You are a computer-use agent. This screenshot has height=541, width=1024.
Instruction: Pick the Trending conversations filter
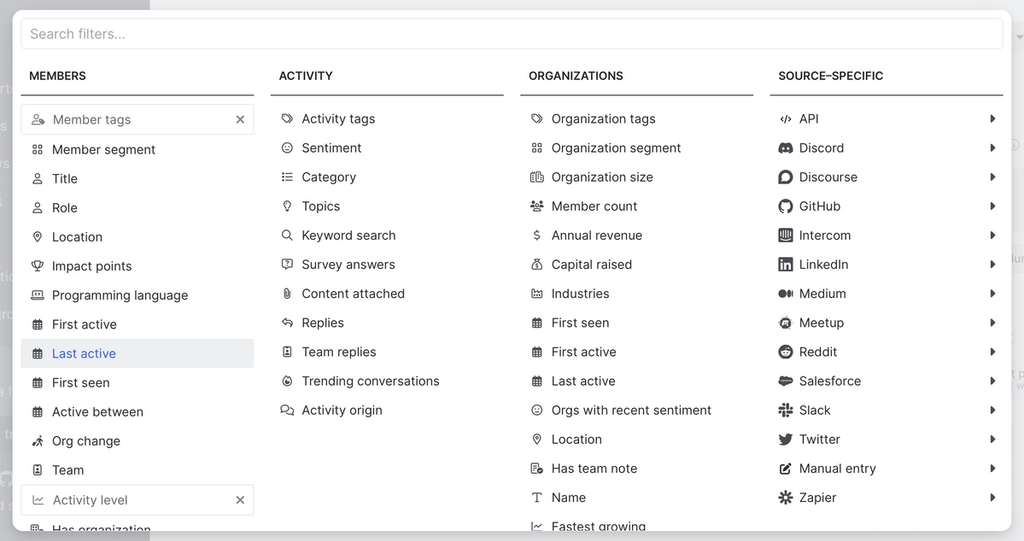coord(370,381)
